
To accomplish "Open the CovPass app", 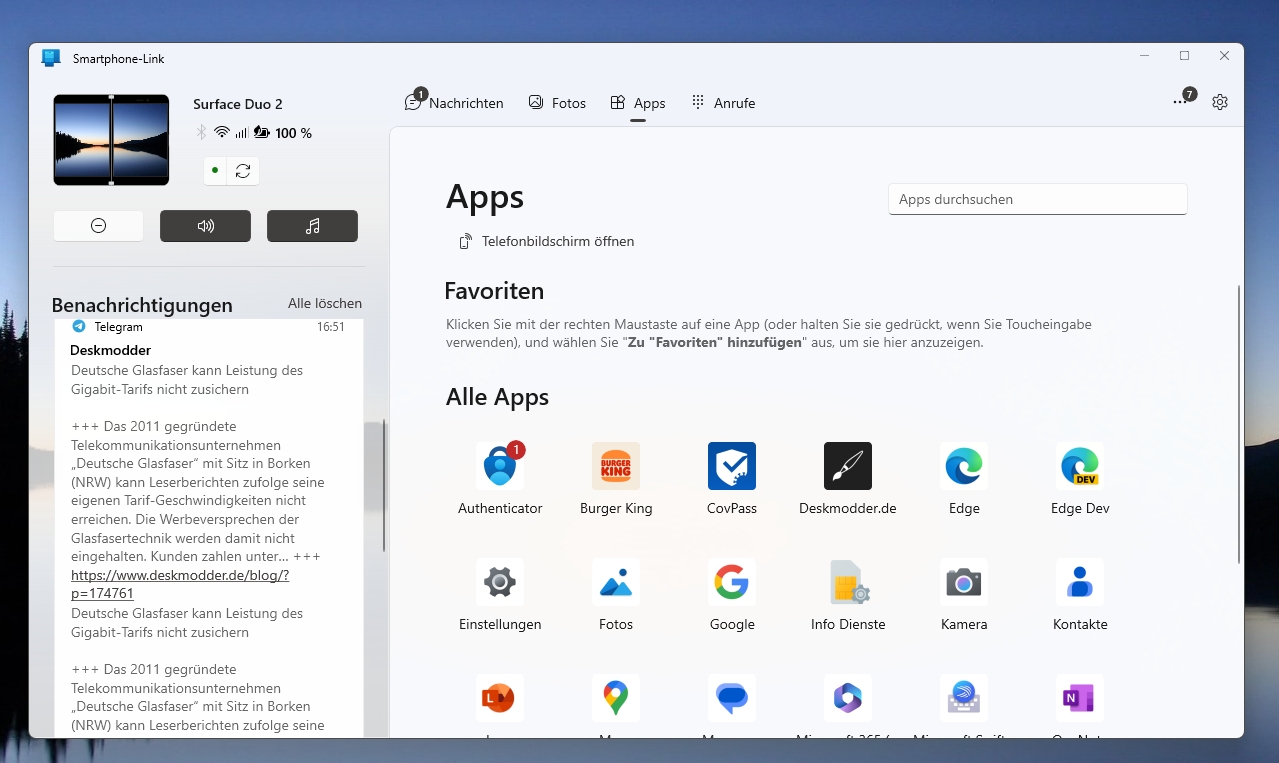I will tap(732, 466).
